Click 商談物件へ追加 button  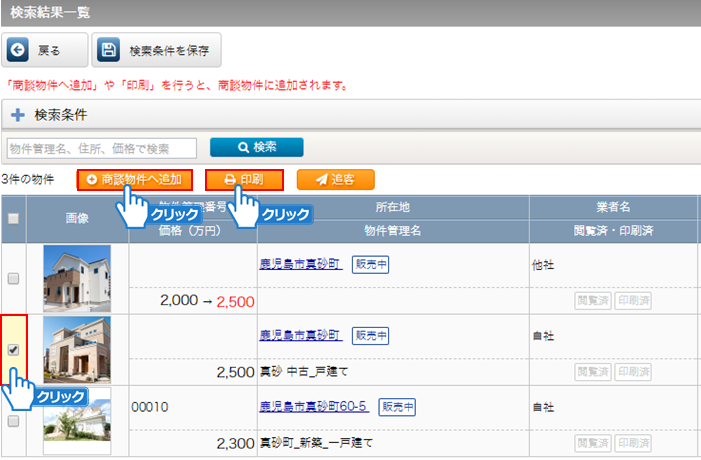coord(134,180)
